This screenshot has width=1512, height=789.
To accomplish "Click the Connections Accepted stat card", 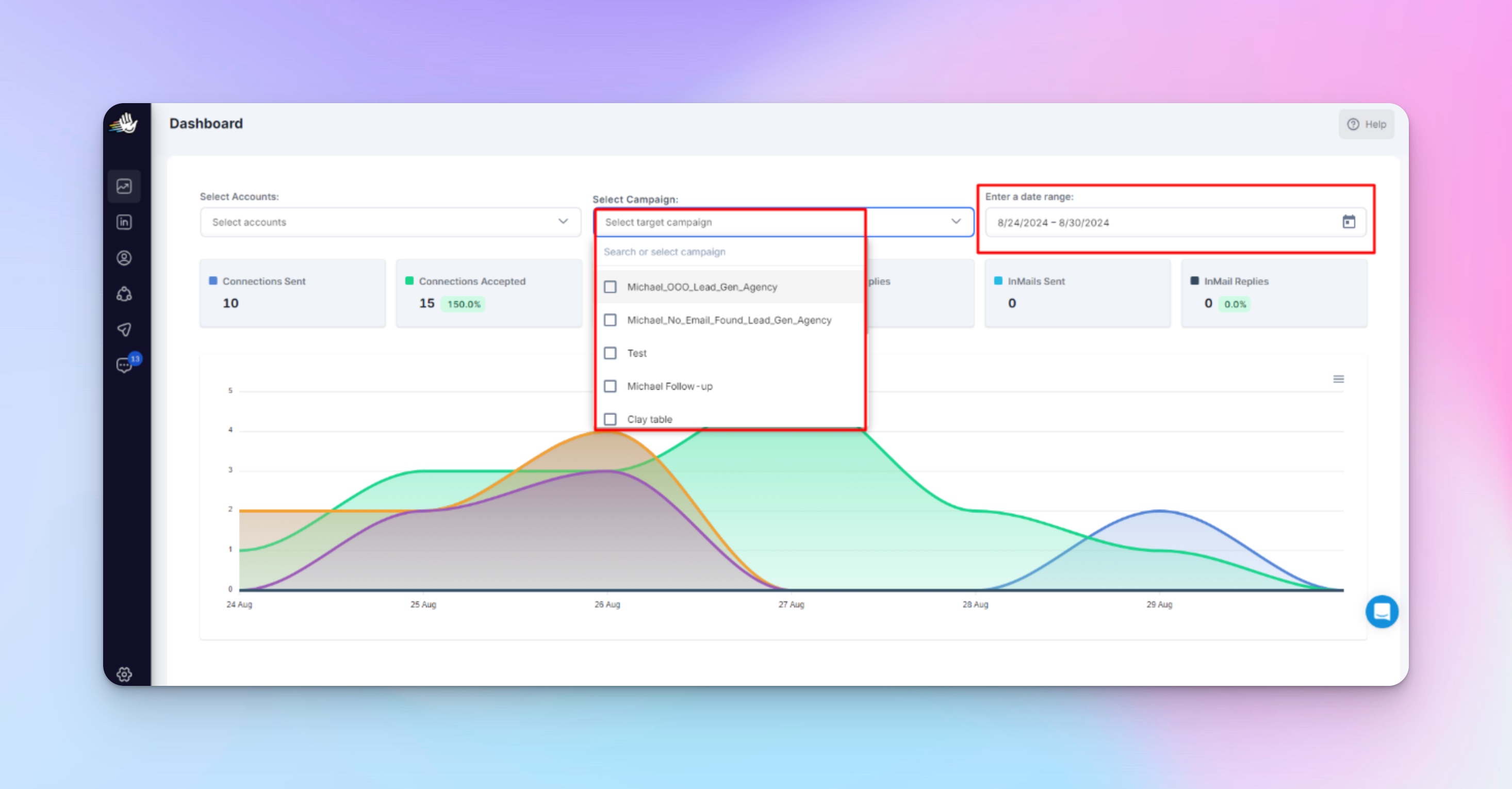I will pyautogui.click(x=488, y=293).
